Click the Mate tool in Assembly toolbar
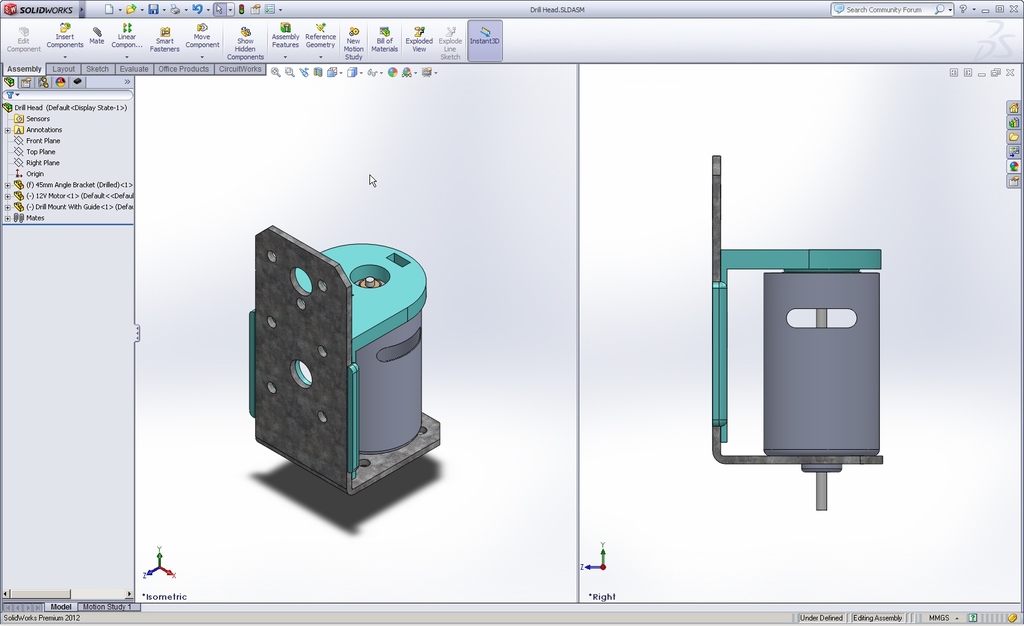Screen dimensions: 1024x626 (x=96, y=35)
